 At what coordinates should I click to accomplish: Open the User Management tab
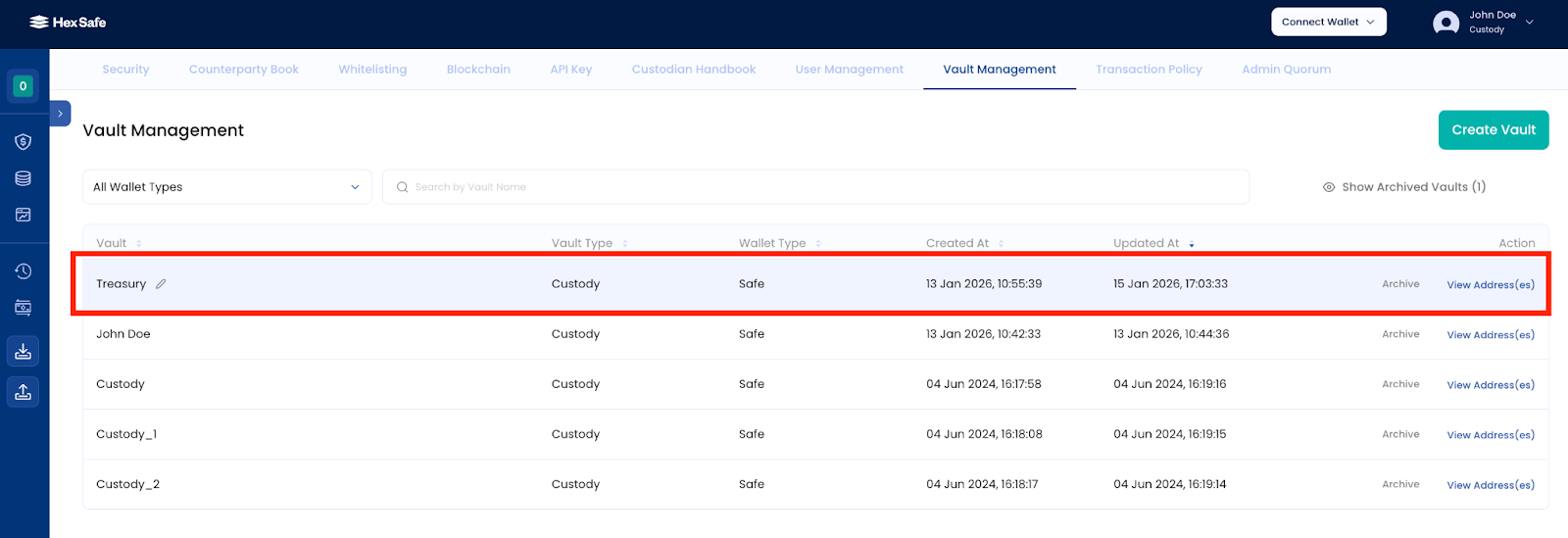[849, 70]
